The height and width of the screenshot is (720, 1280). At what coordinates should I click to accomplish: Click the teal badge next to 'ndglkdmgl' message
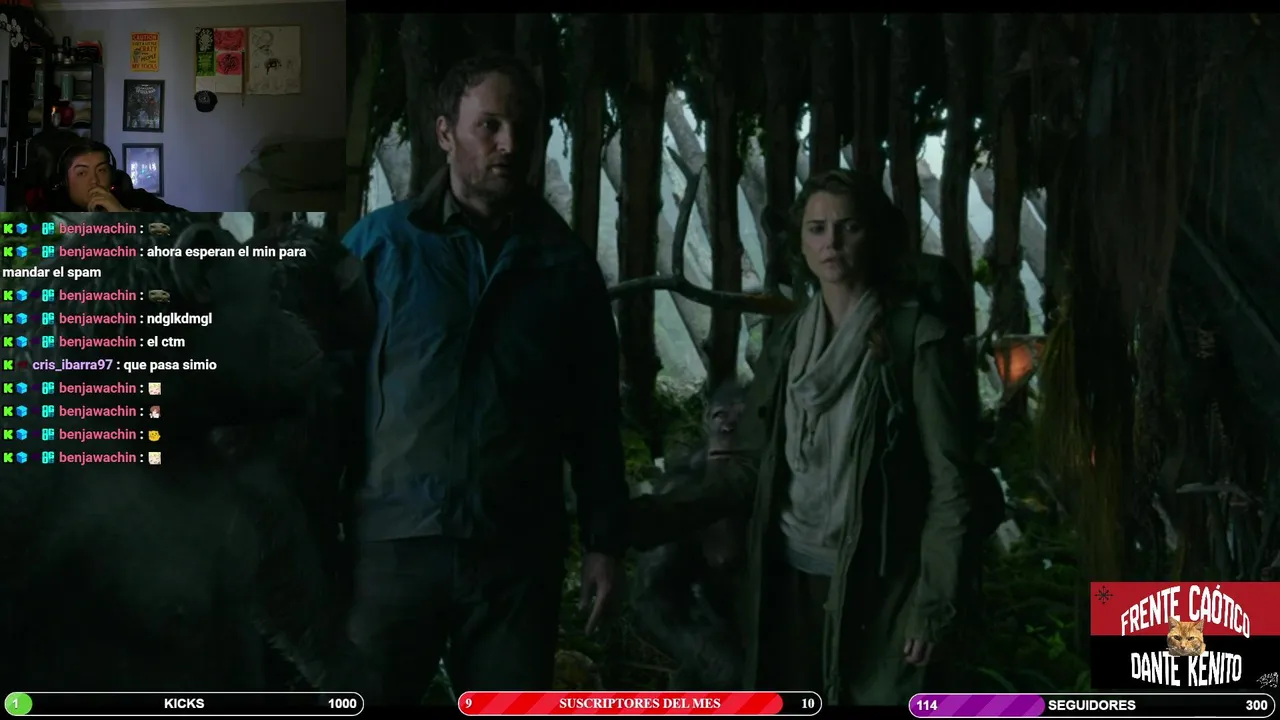[48, 319]
